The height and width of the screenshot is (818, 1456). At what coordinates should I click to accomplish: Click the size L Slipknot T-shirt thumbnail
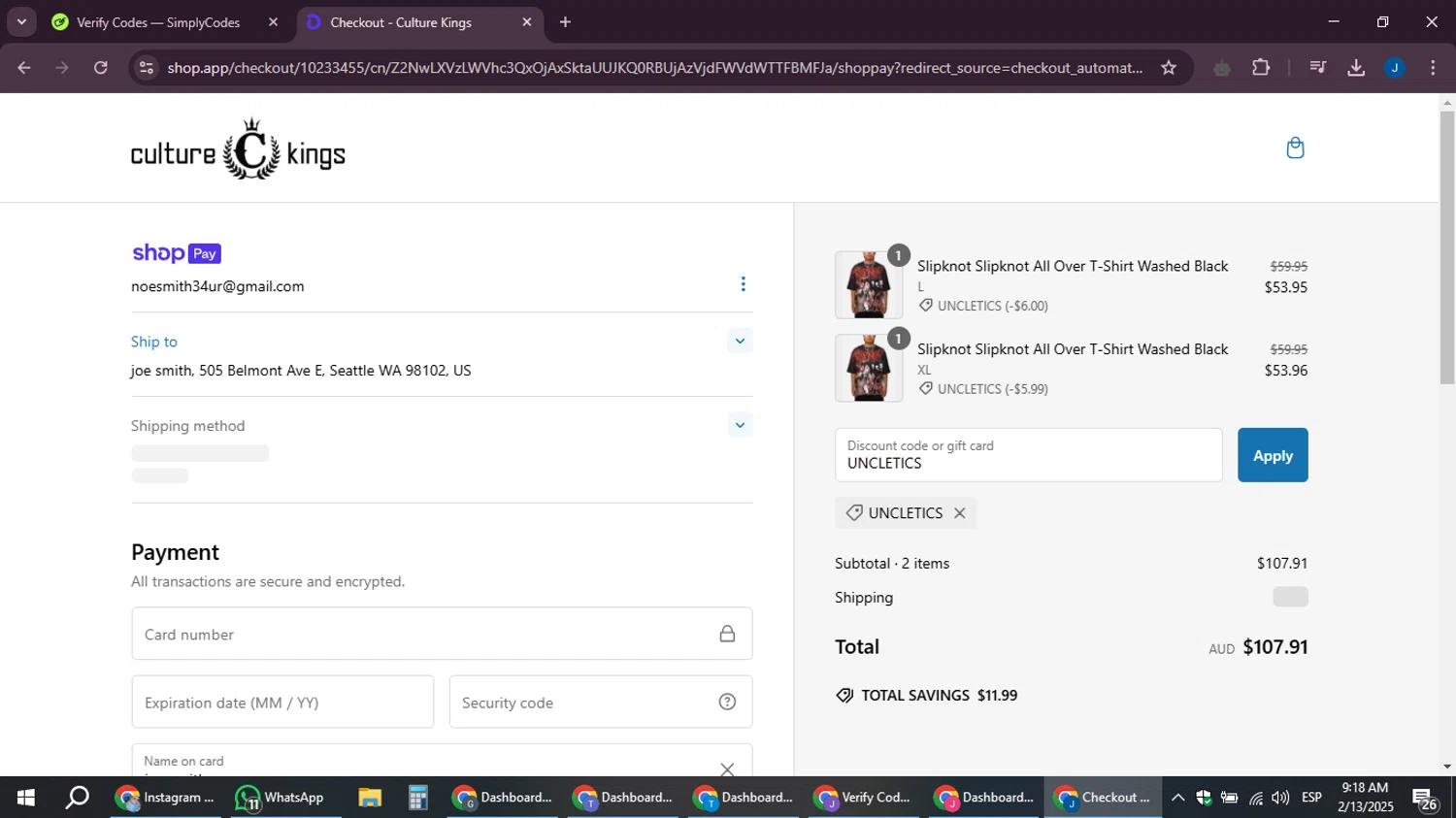pyautogui.click(x=869, y=285)
